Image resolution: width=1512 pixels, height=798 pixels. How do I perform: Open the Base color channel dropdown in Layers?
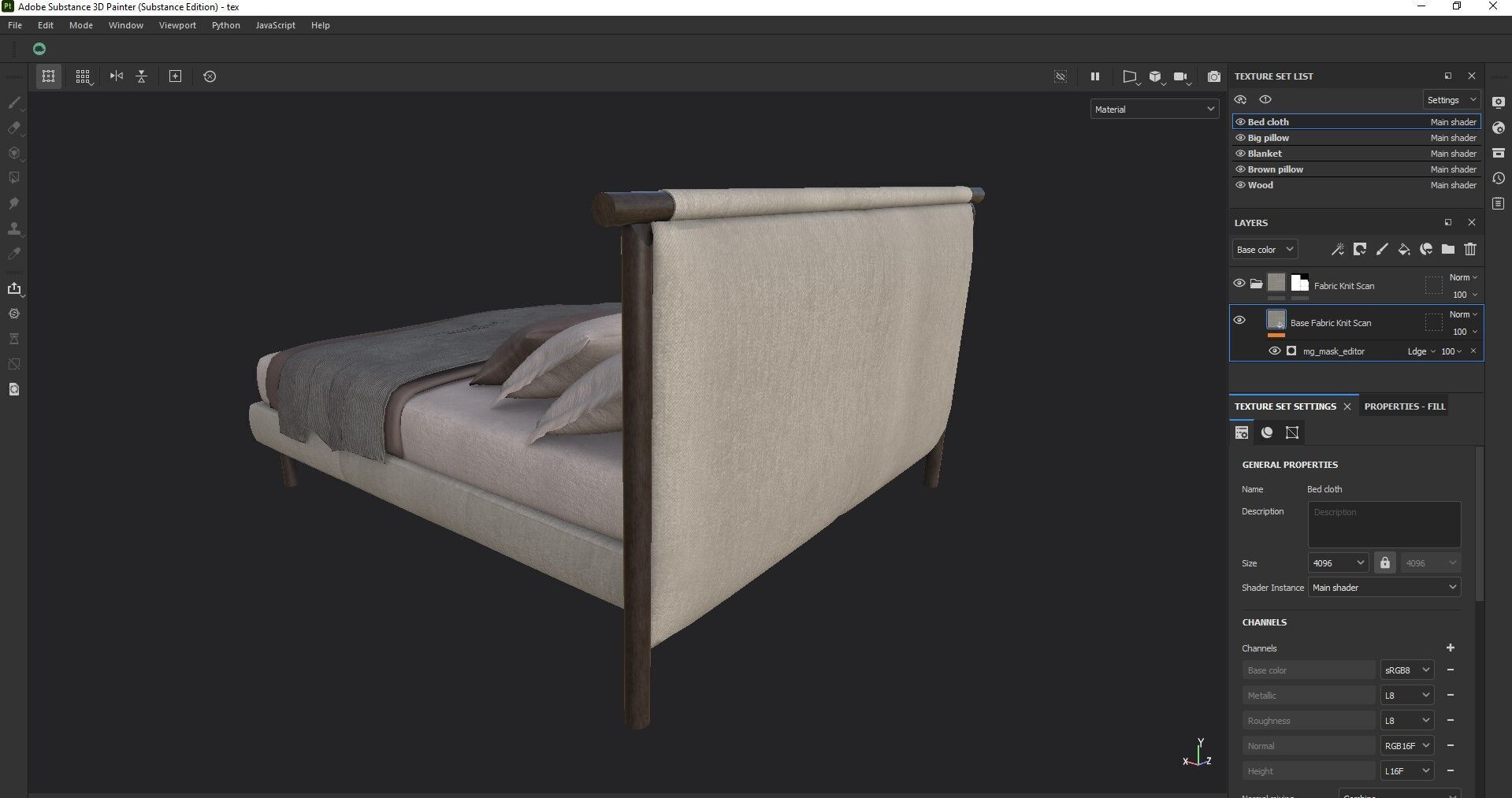pos(1265,250)
